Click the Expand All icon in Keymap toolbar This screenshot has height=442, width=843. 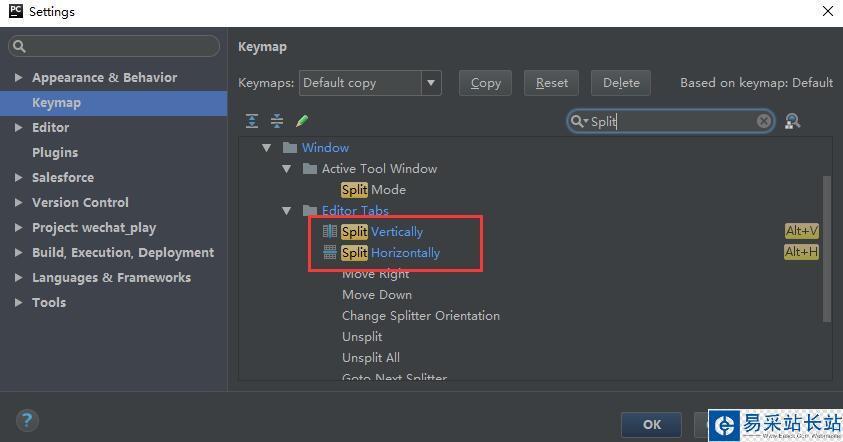tap(252, 121)
